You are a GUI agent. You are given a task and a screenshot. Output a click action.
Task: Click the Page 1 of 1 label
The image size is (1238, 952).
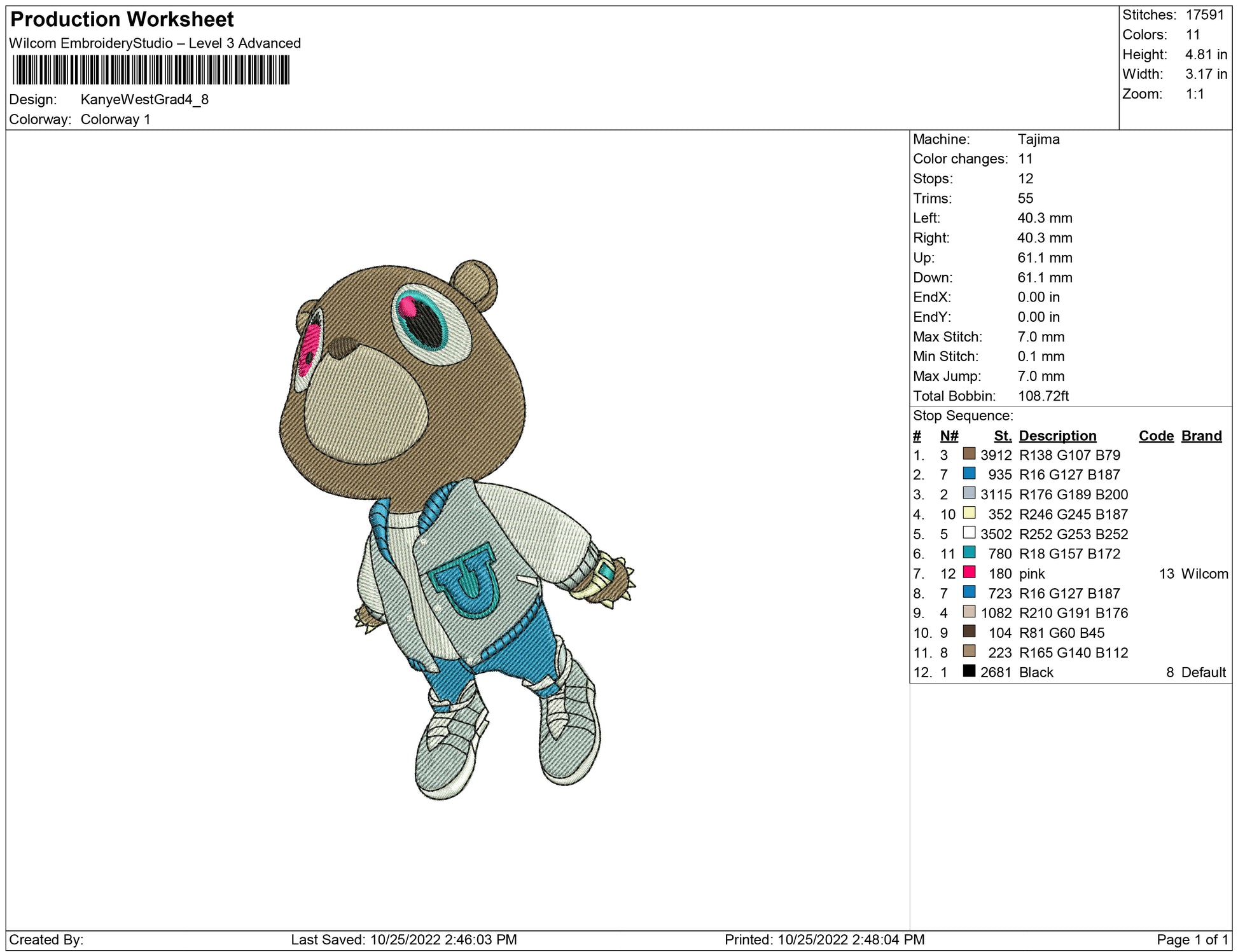[1192, 939]
